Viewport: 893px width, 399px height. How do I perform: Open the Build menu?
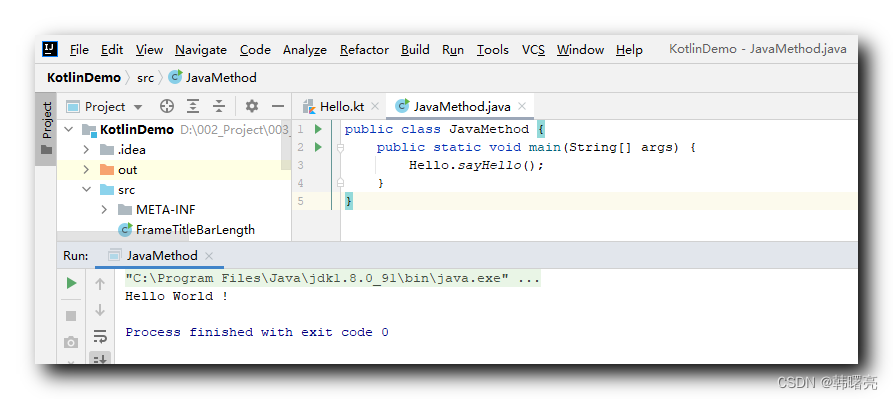coord(415,50)
